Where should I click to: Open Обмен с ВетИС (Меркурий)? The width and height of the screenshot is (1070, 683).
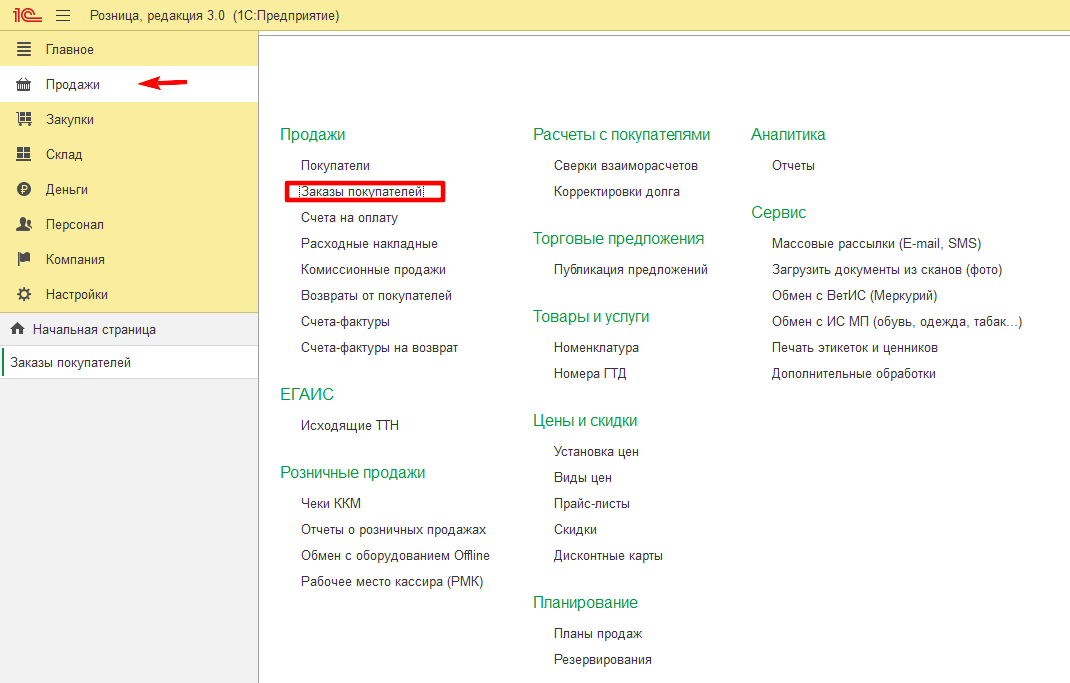click(854, 295)
